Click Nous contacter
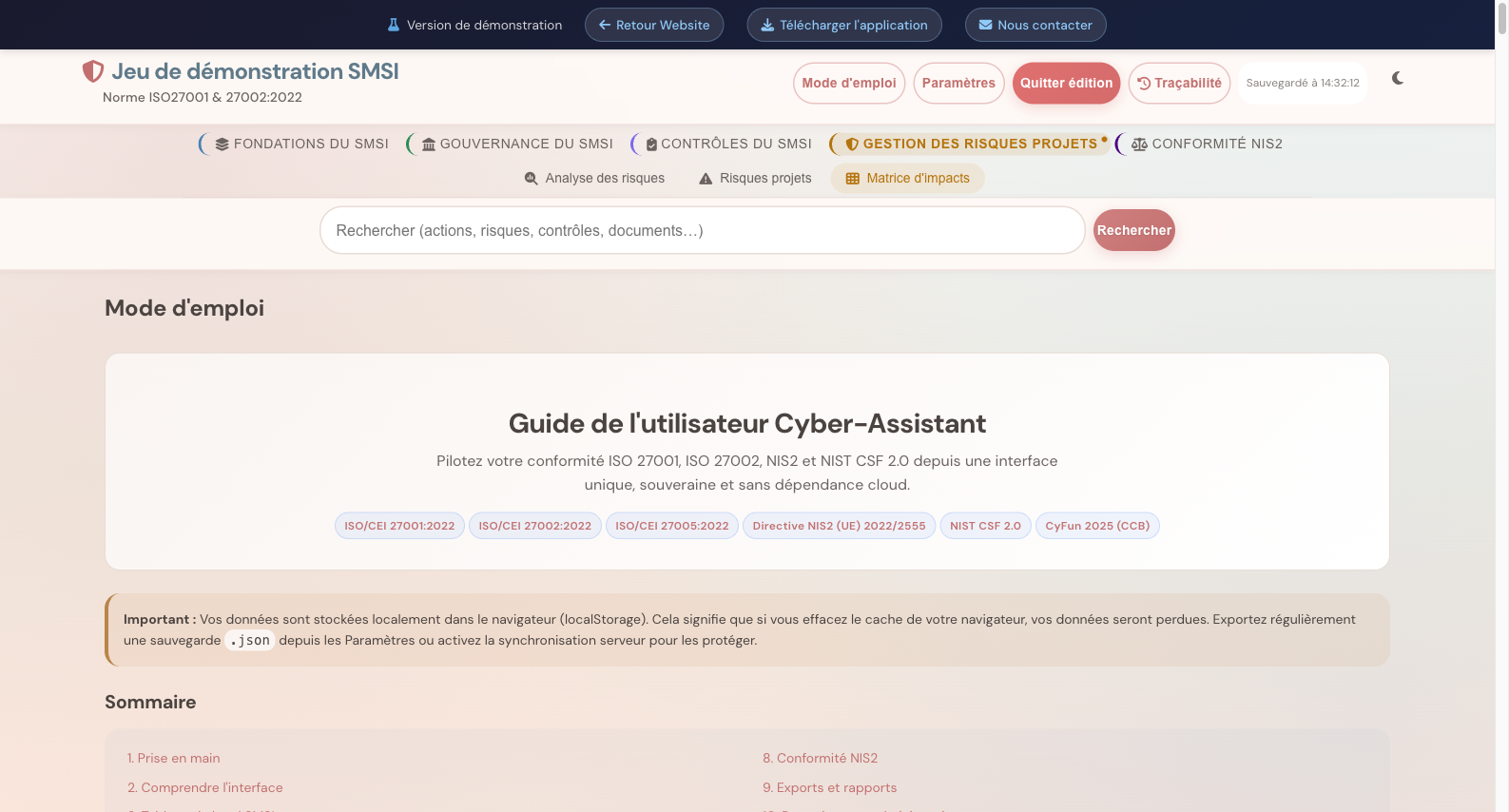This screenshot has width=1509, height=812. [1035, 25]
